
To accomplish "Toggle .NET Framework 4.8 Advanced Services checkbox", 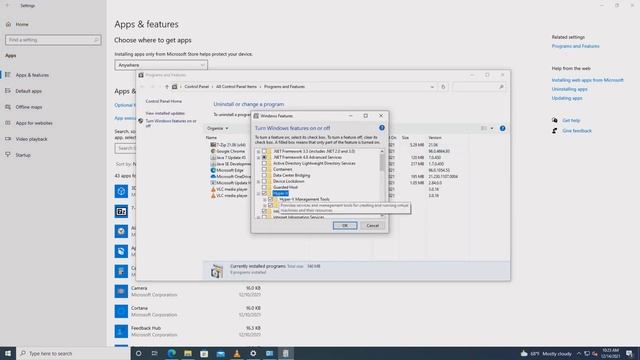I will (x=264, y=157).
